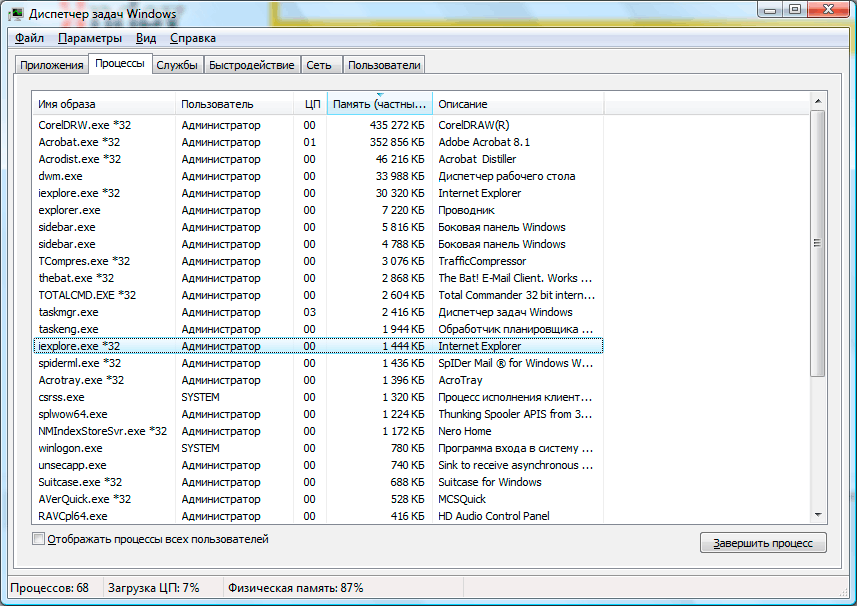Open the Справка menu

[192, 38]
